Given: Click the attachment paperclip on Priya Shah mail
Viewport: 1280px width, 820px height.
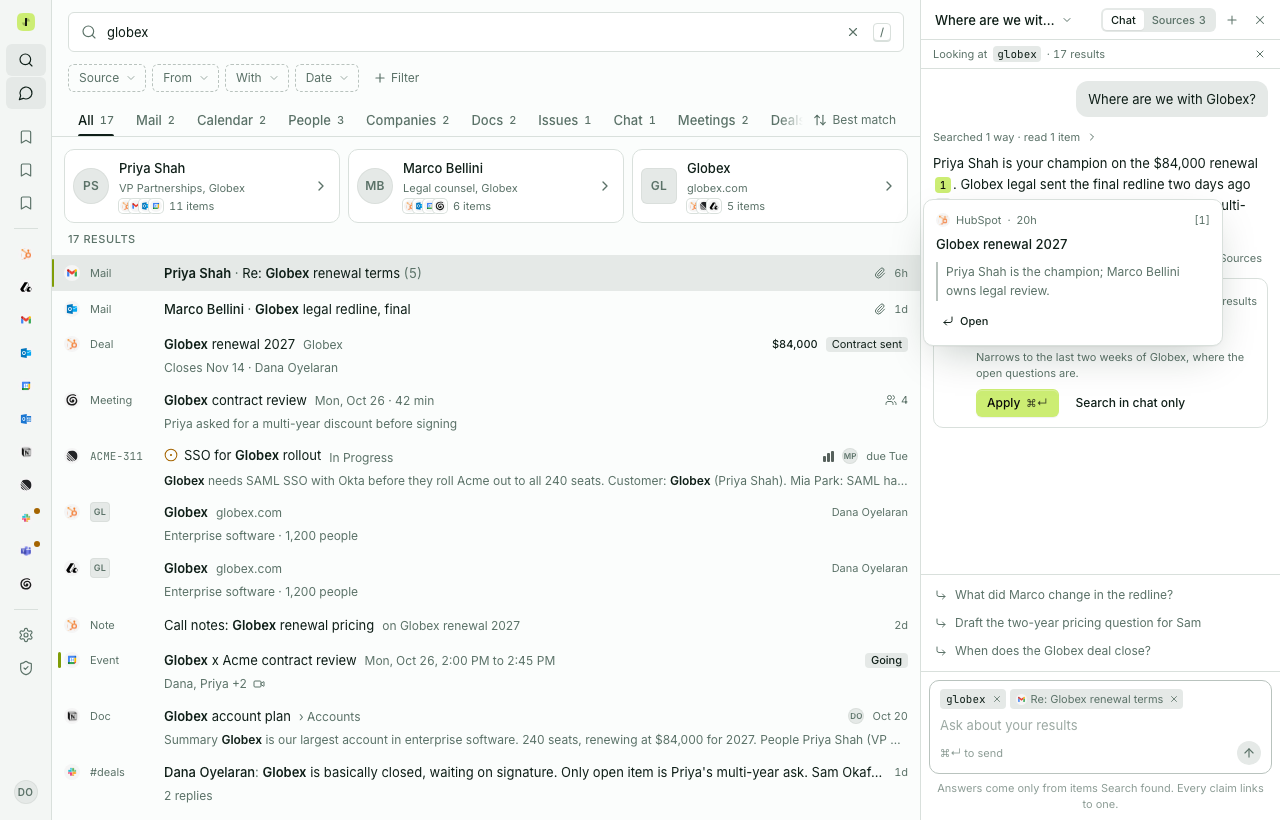Looking at the screenshot, I should pyautogui.click(x=880, y=273).
